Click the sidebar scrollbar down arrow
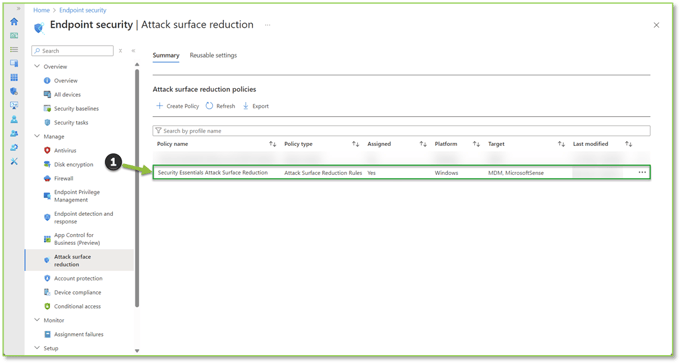The width and height of the screenshot is (681, 364). pyautogui.click(x=137, y=351)
